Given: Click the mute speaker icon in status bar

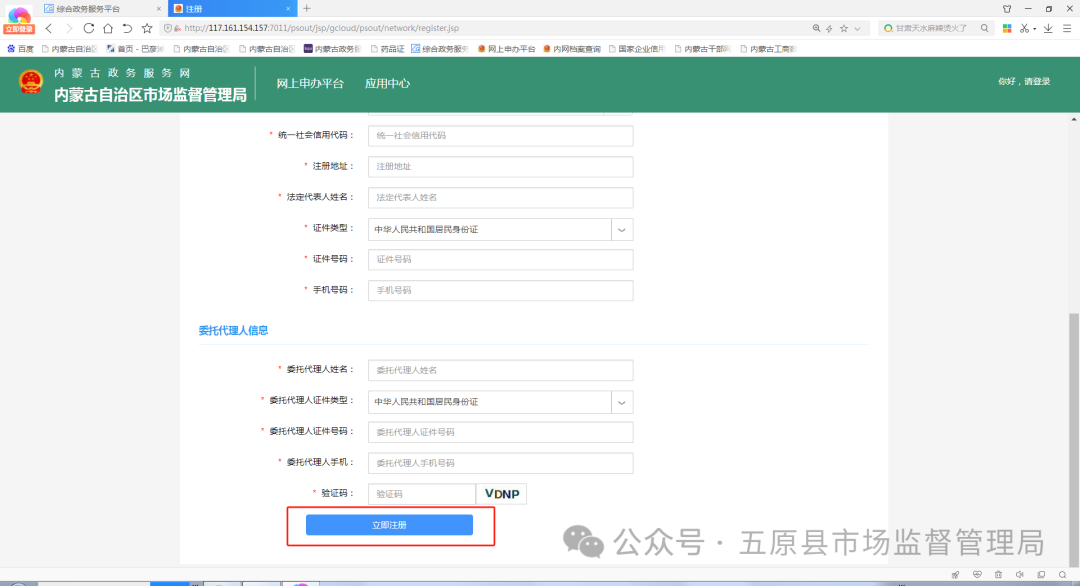Looking at the screenshot, I should pyautogui.click(x=1020, y=574).
